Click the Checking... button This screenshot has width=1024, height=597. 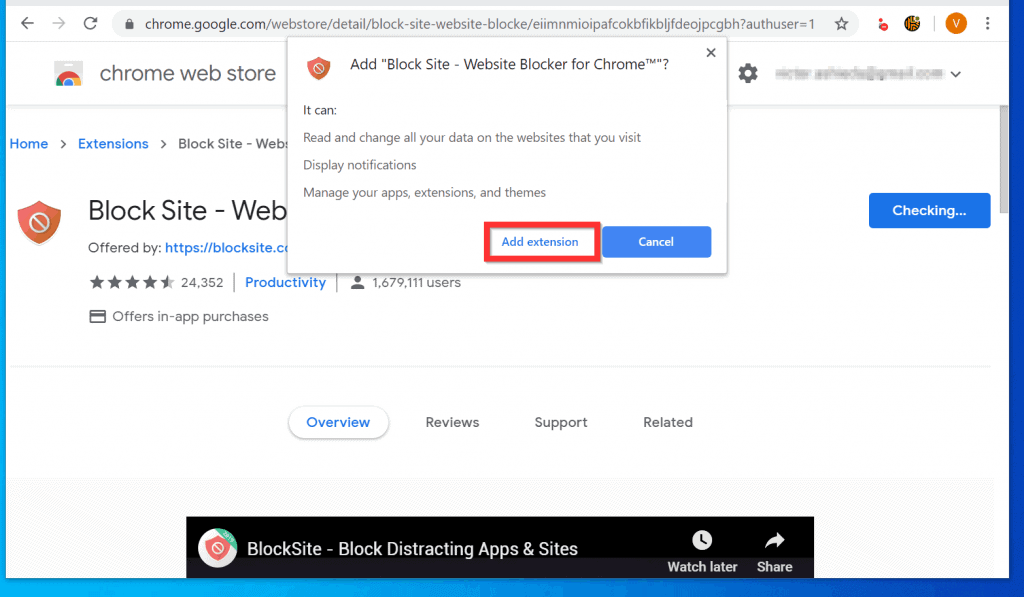(x=929, y=210)
